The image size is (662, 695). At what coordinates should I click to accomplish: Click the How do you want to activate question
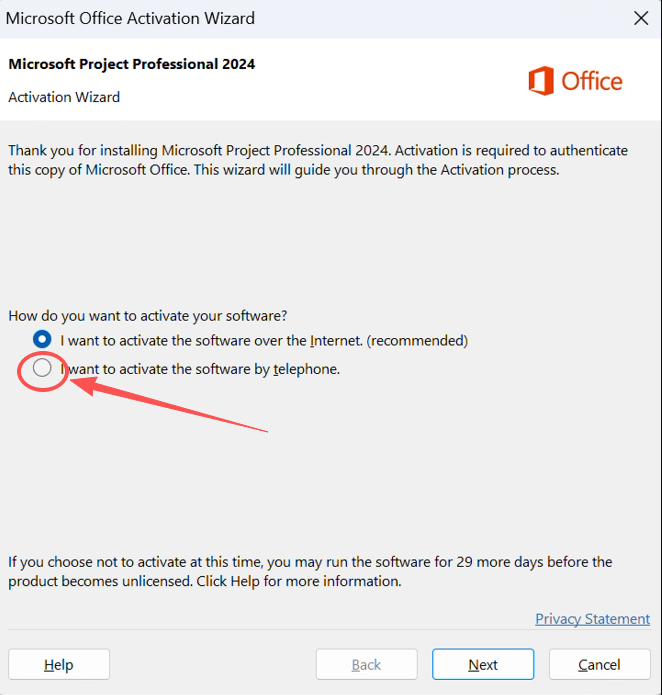click(148, 315)
